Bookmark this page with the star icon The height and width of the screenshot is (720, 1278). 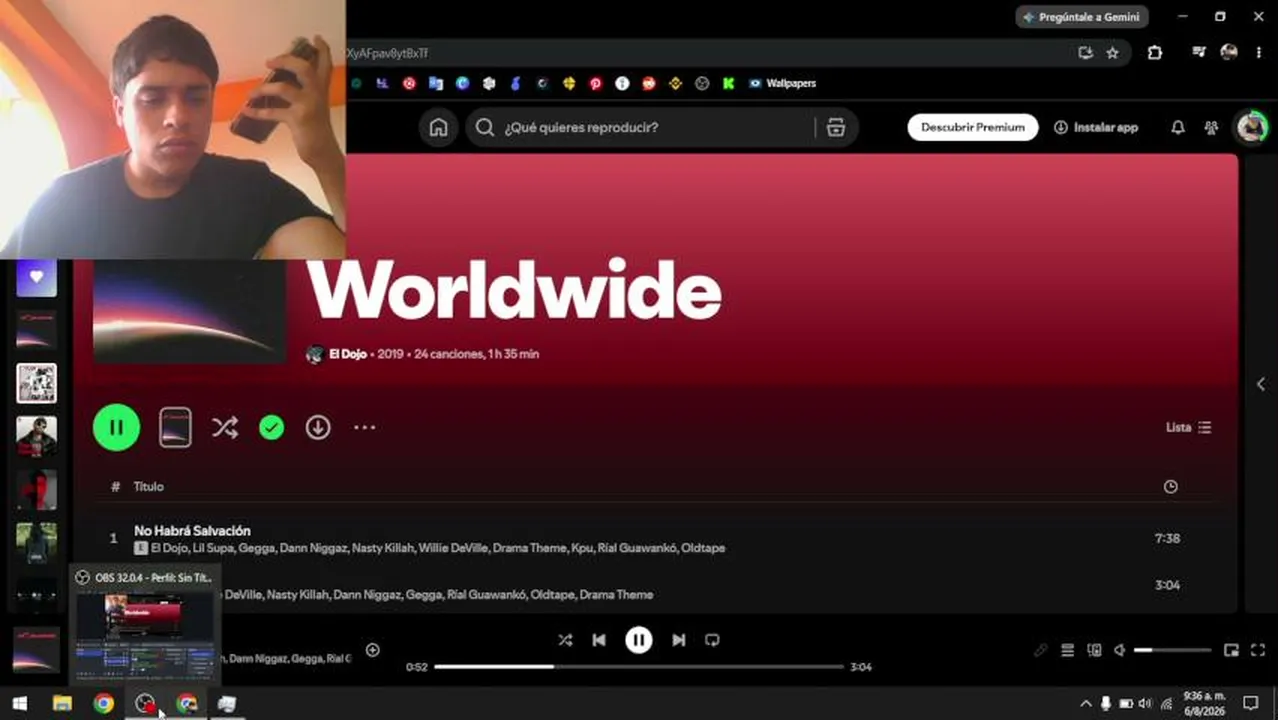pos(1112,53)
